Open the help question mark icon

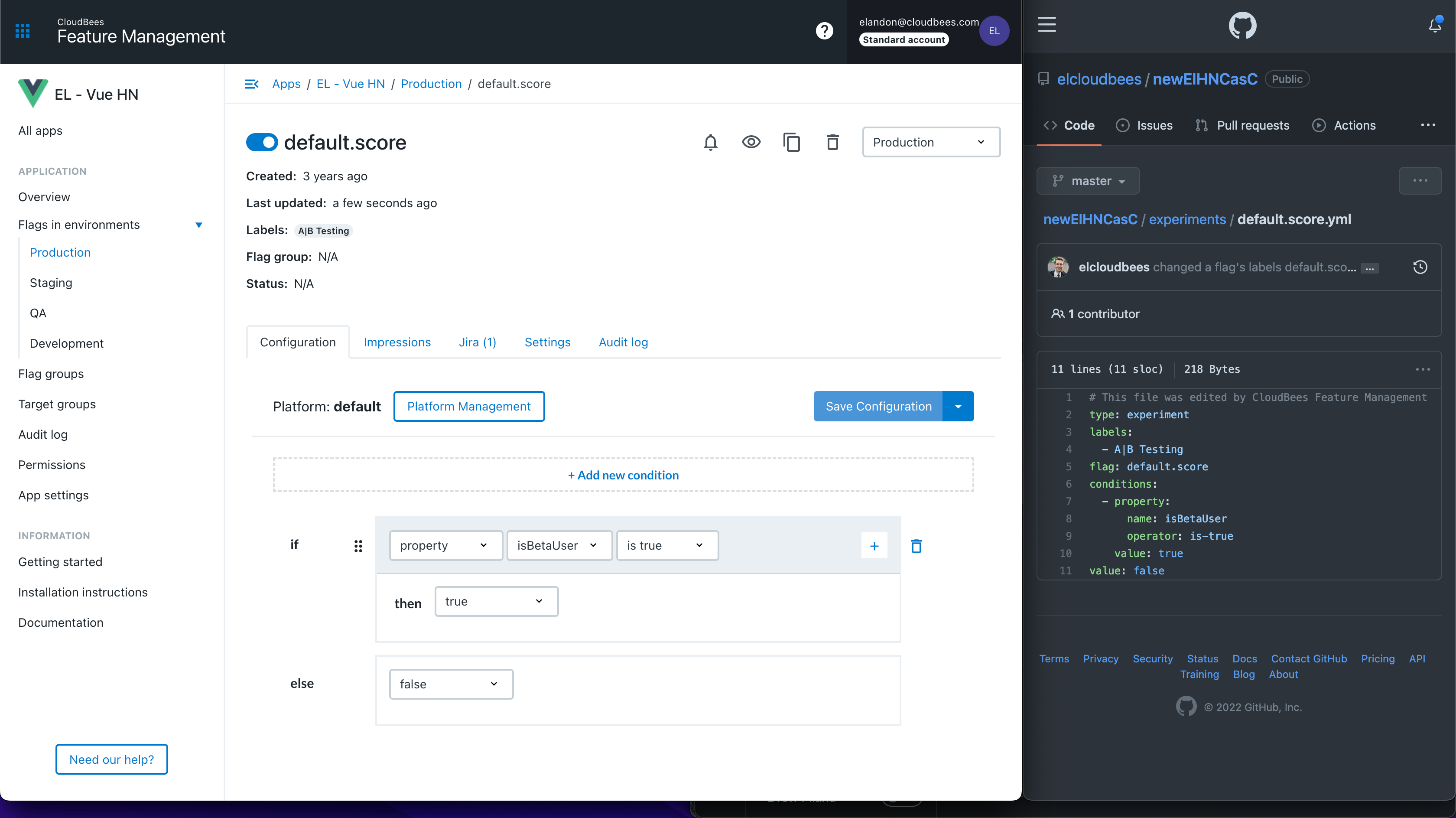click(x=824, y=30)
